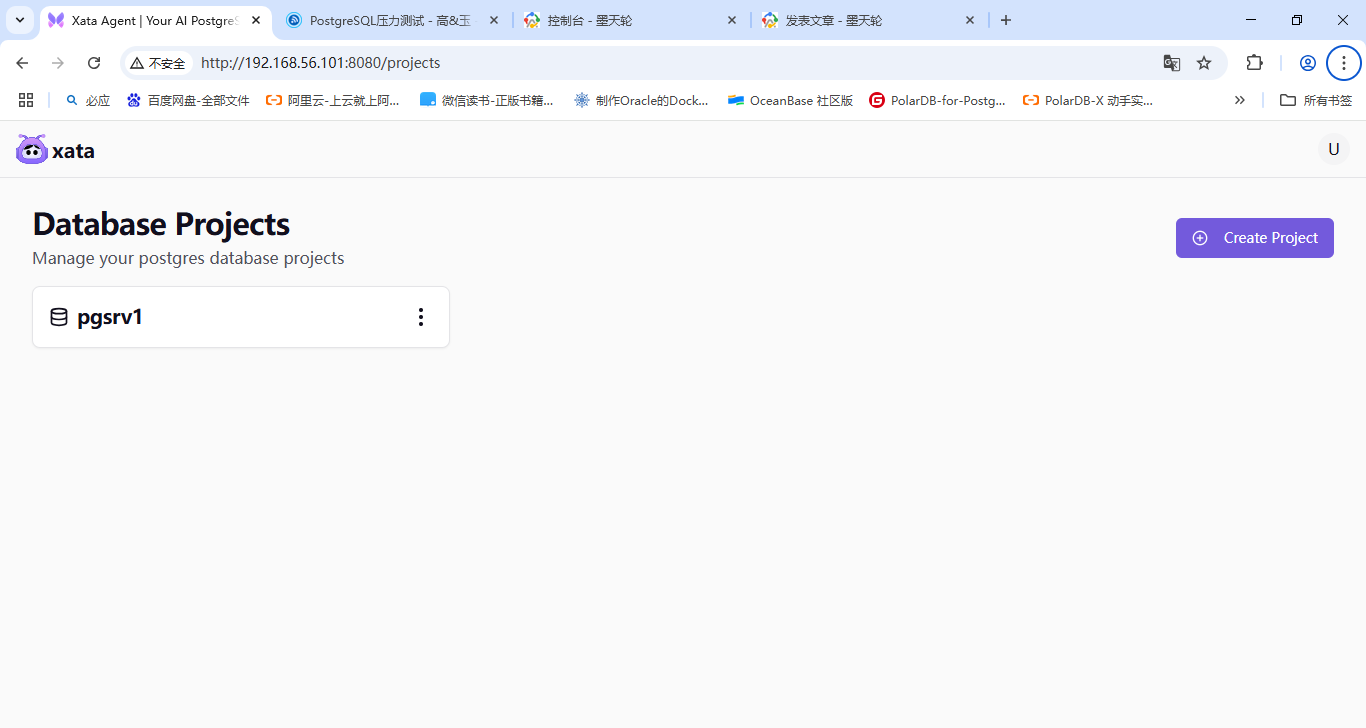
Task: Click the back navigation arrow
Action: [x=22, y=62]
